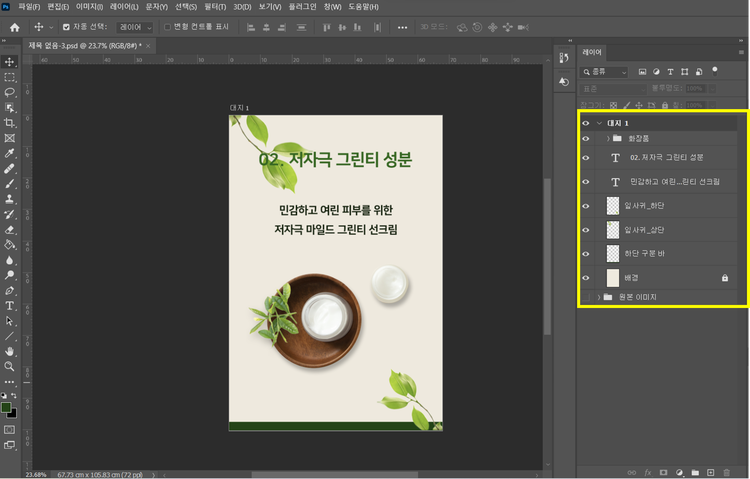Select the Spot Healing Brush tool
750x479 pixels.
(x=9, y=168)
